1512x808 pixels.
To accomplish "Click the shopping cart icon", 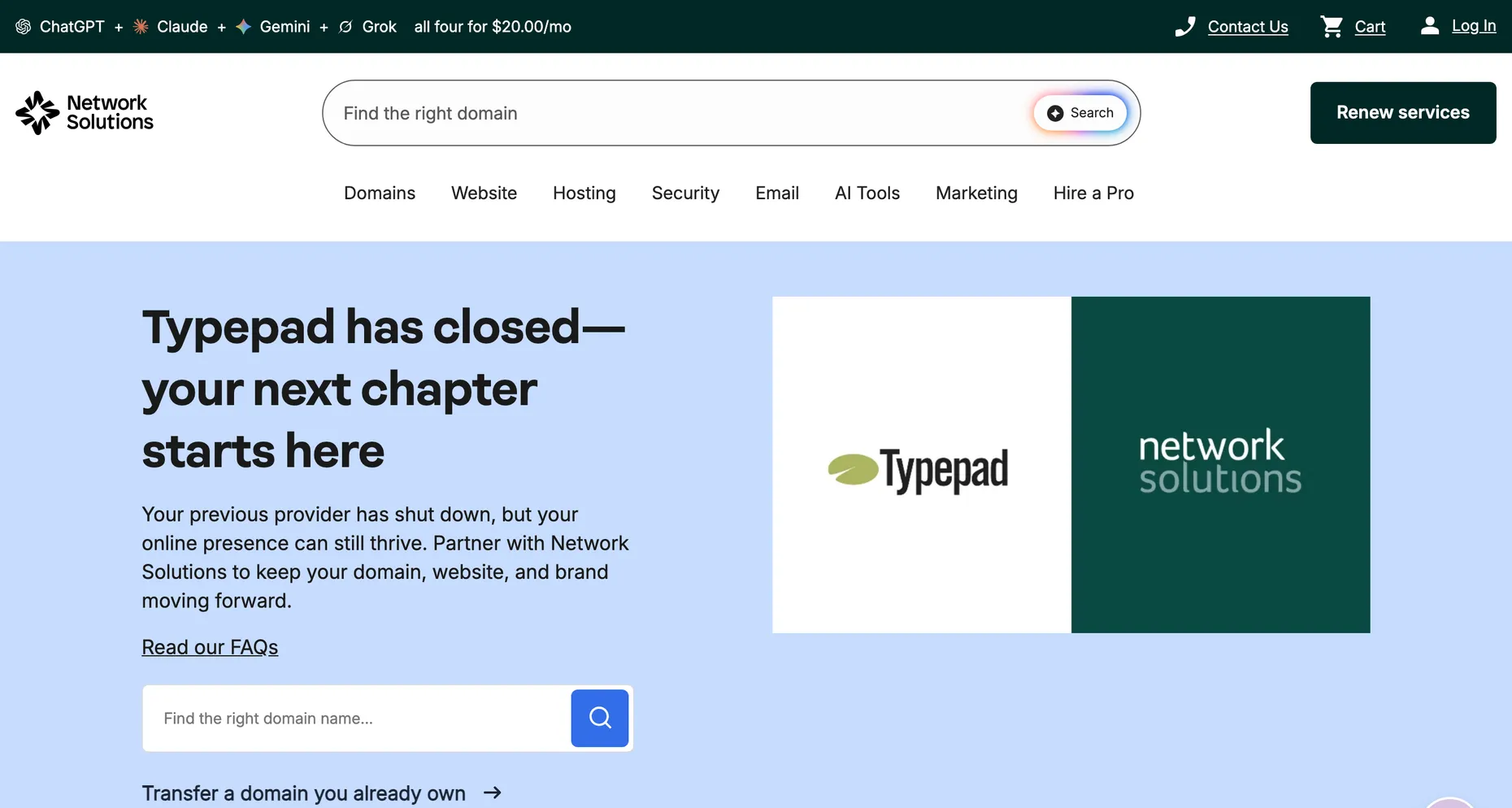I will coord(1332,27).
